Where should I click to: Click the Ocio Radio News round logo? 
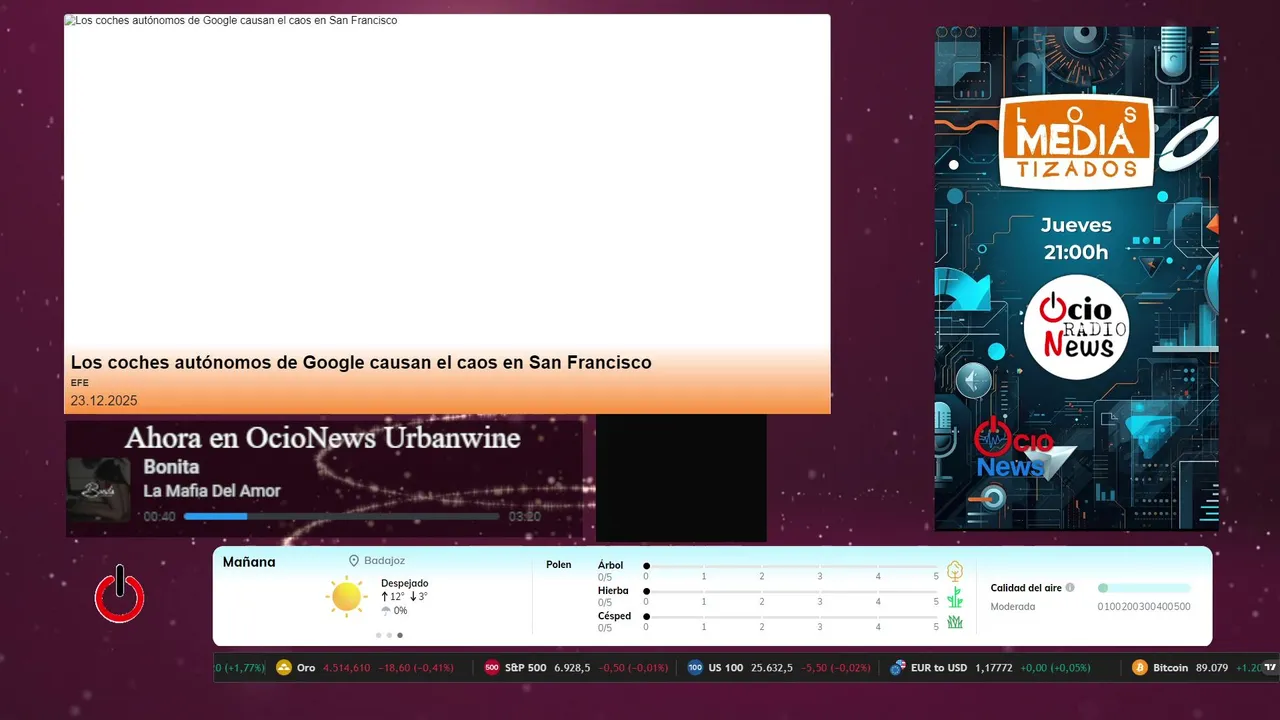1076,327
